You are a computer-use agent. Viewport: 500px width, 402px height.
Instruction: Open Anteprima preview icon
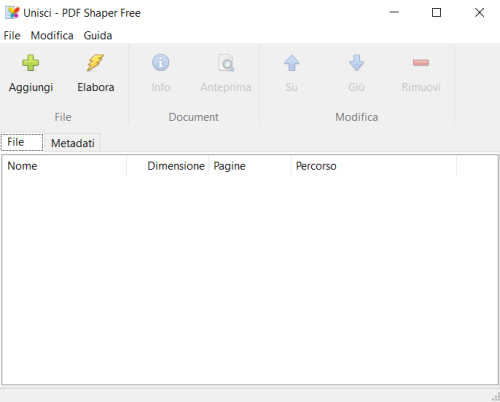coord(226,63)
